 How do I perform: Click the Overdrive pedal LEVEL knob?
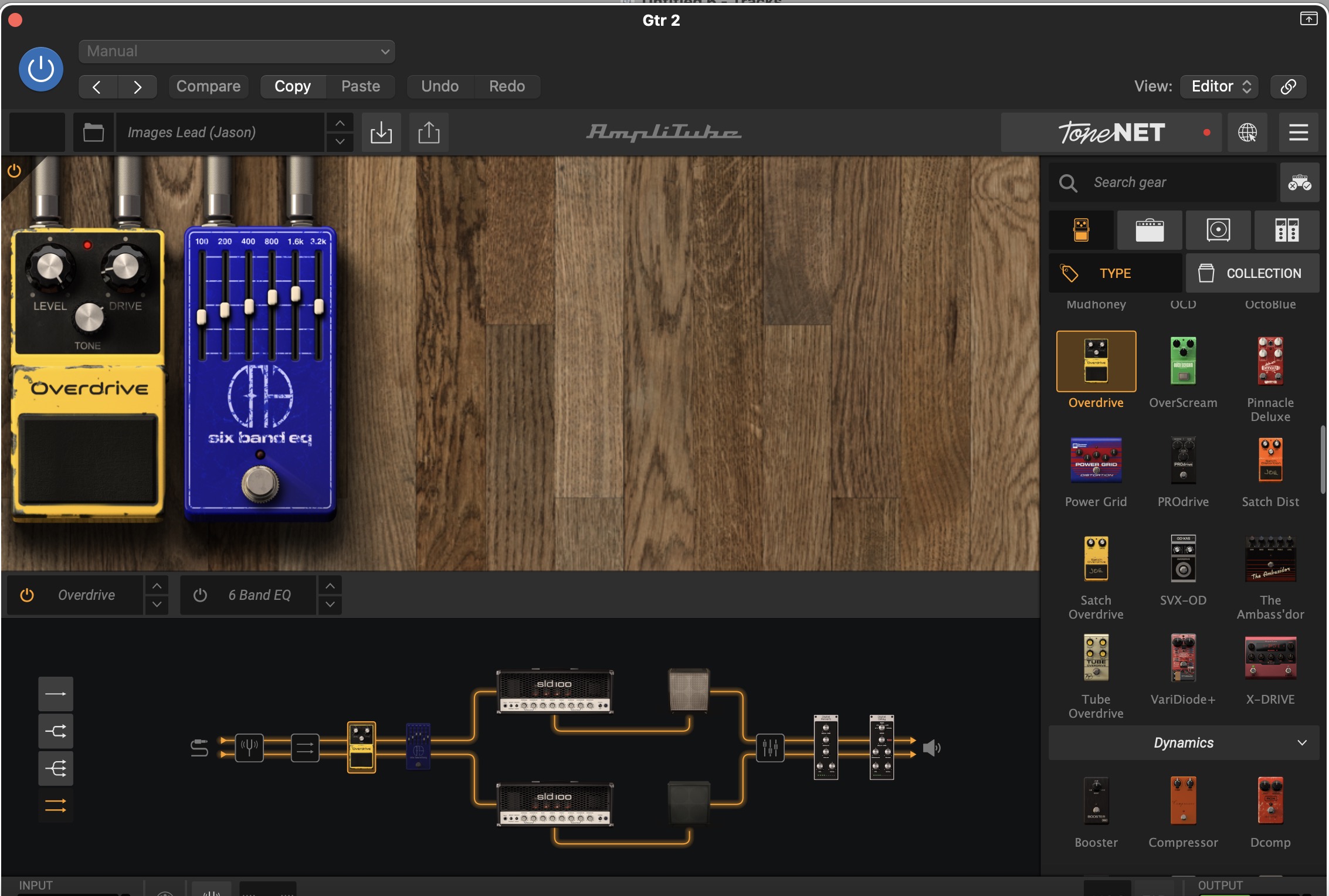(x=50, y=267)
